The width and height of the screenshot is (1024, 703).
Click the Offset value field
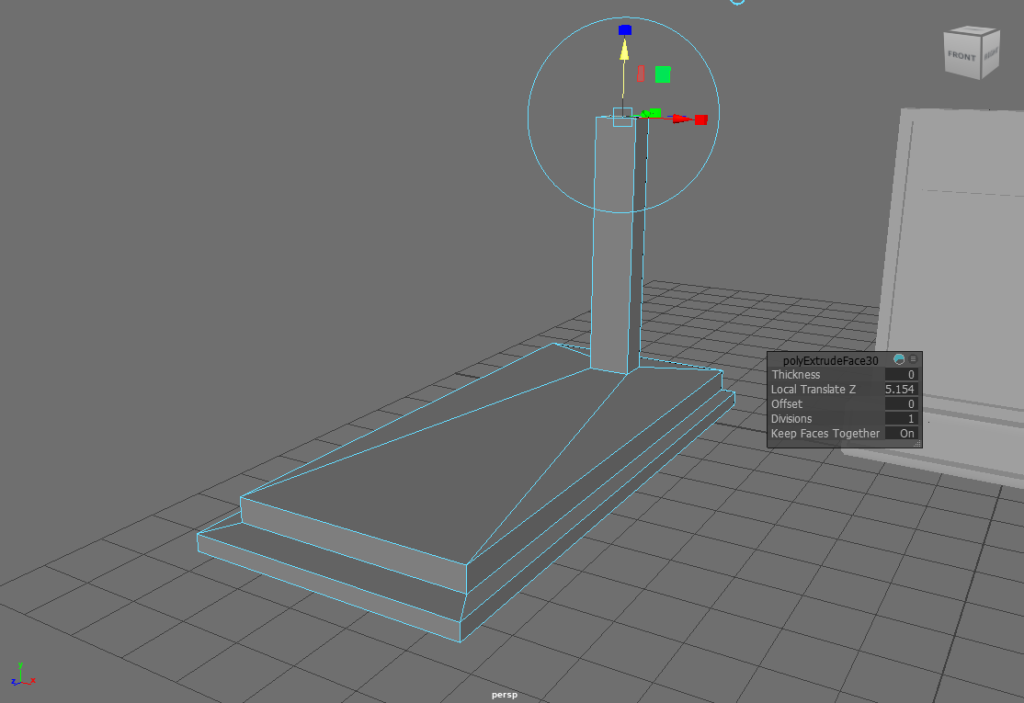902,404
